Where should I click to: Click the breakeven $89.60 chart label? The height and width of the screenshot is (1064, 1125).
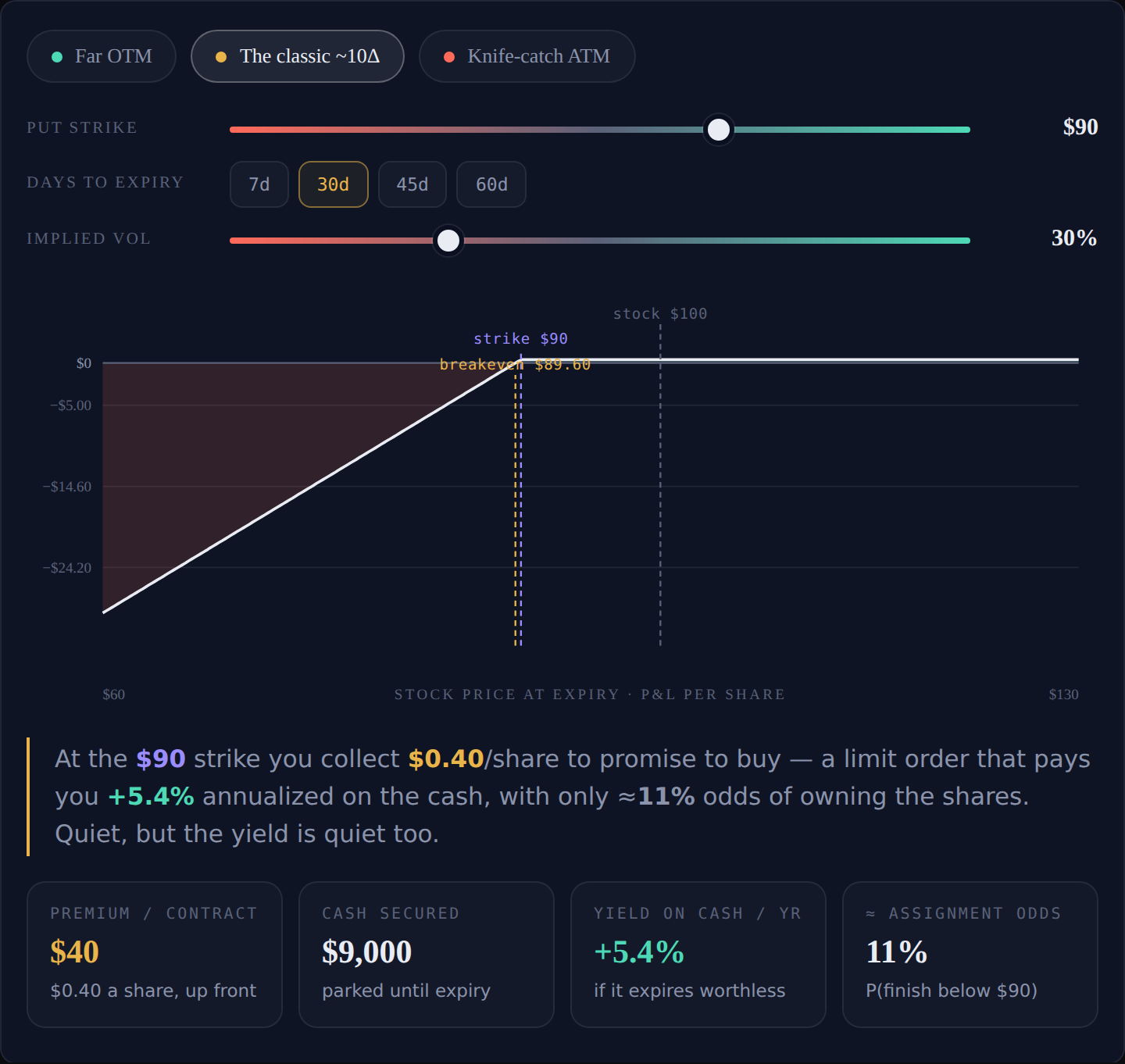[x=515, y=365]
